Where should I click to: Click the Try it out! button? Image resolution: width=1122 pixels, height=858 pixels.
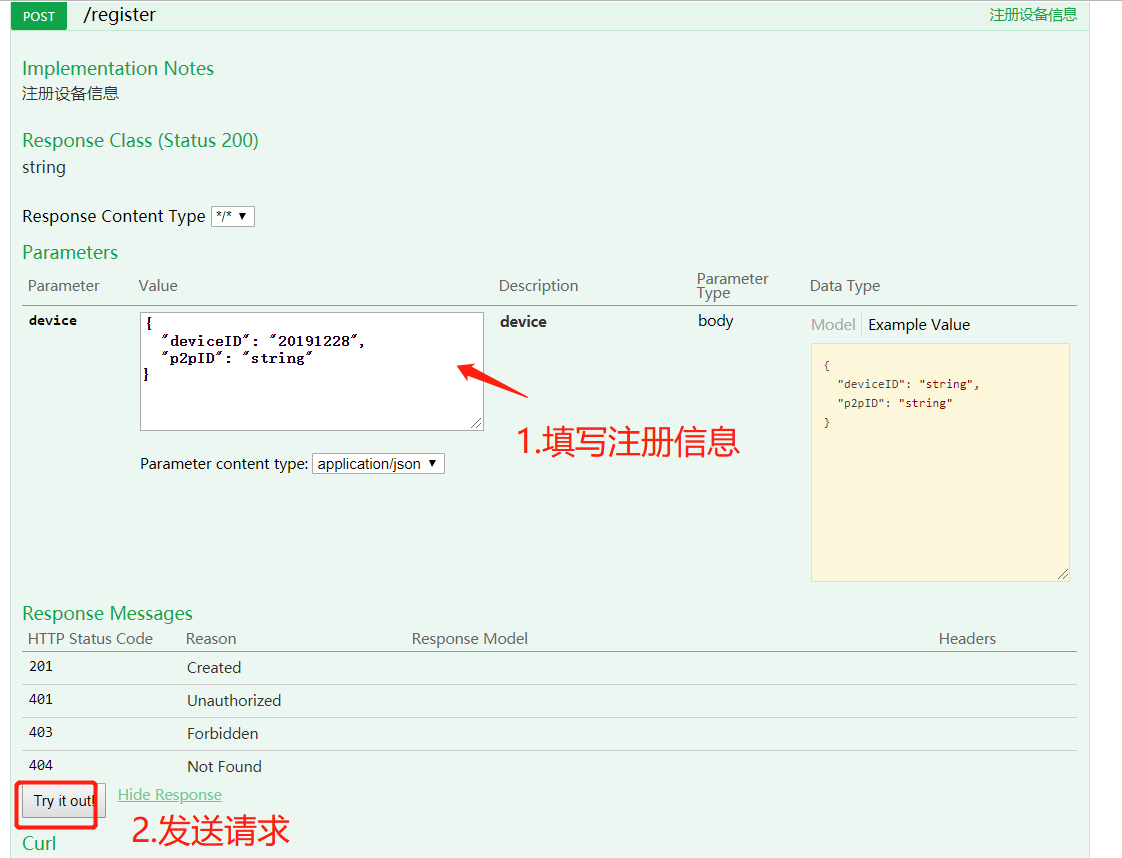(x=64, y=801)
